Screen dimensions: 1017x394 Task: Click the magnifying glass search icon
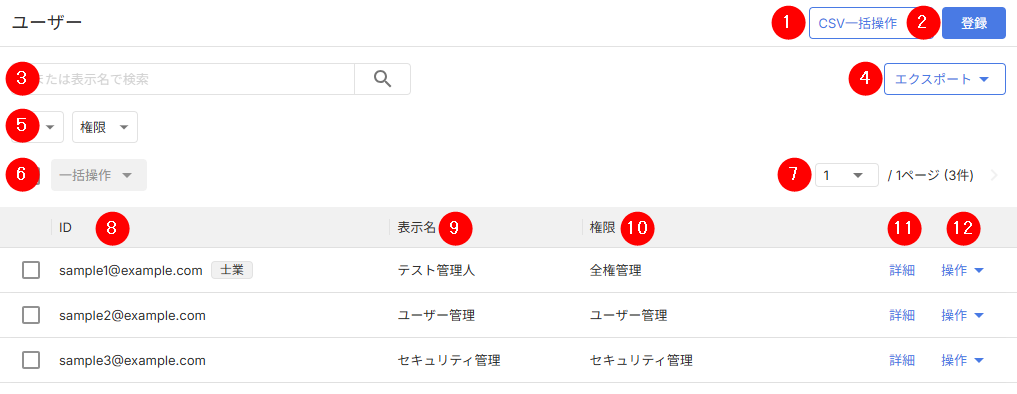(x=383, y=79)
